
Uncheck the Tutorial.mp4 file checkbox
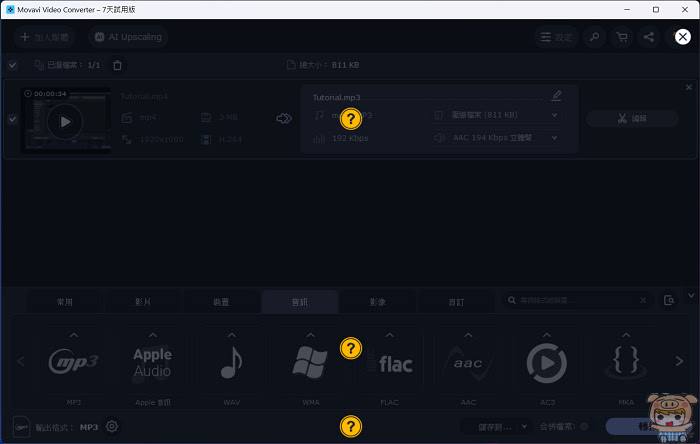12,119
